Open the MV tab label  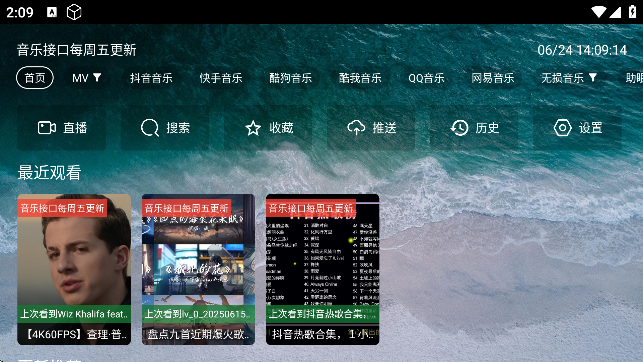tap(80, 78)
